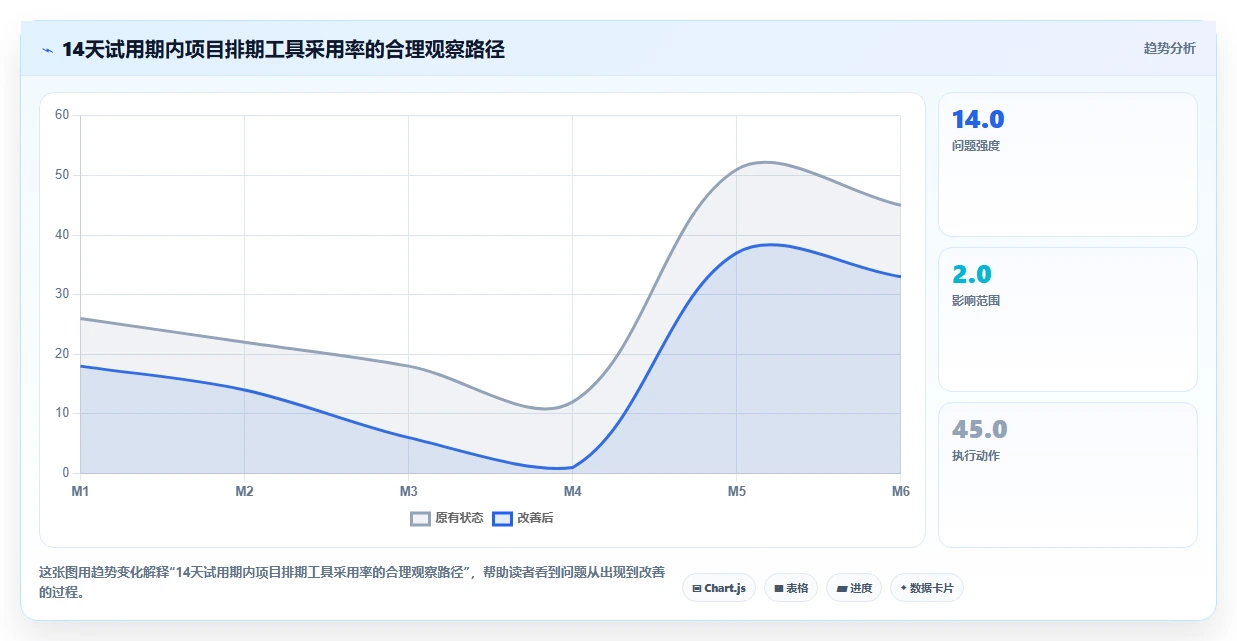Select the Chart.js tag
This screenshot has height=641, width=1237.
[719, 588]
